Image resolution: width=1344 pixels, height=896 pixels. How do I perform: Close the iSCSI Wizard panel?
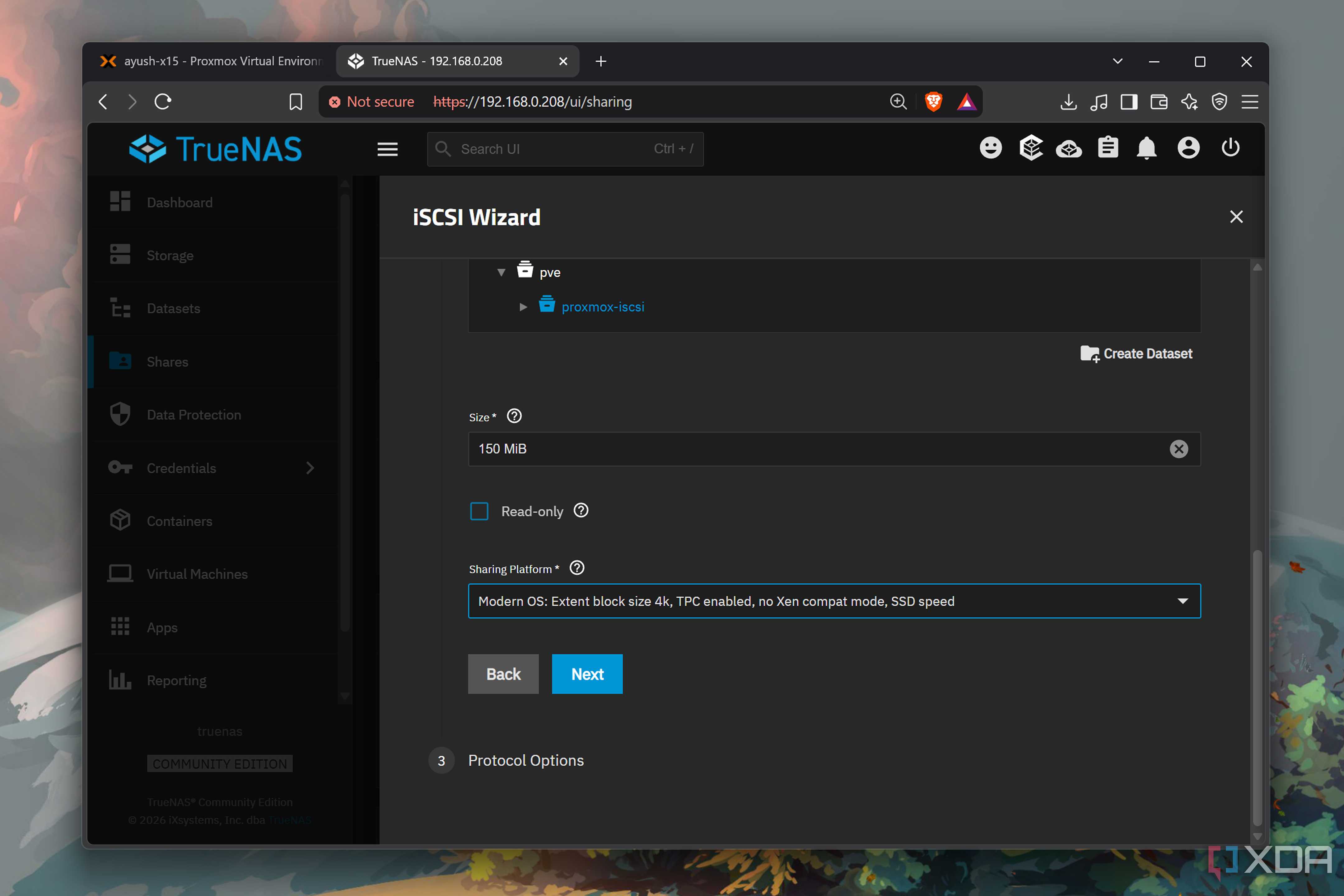click(1236, 217)
